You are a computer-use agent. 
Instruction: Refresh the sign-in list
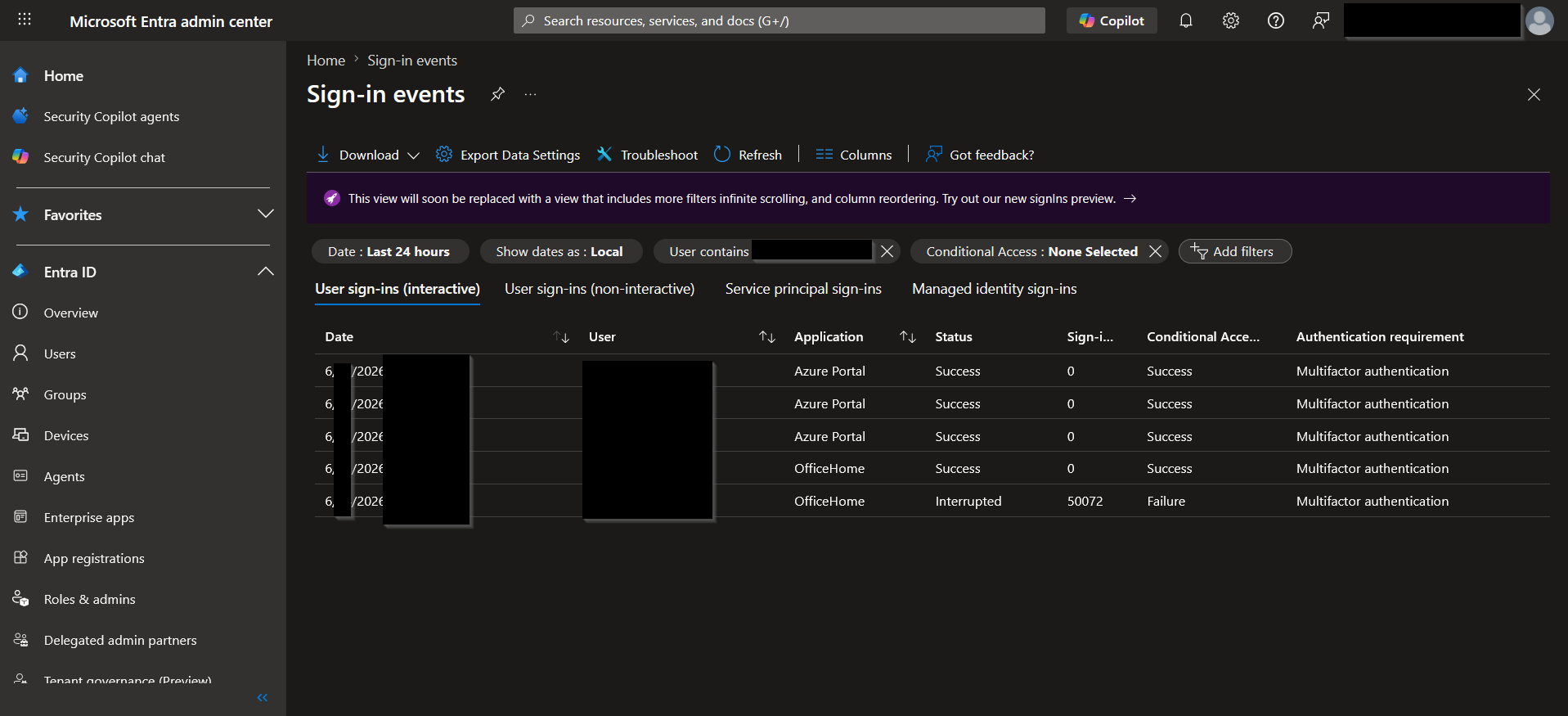[748, 155]
